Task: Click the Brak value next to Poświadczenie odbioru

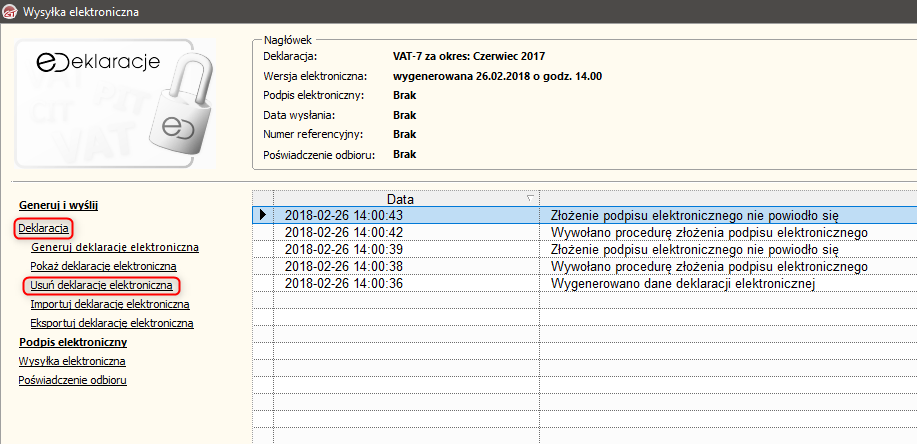Action: (x=405, y=154)
